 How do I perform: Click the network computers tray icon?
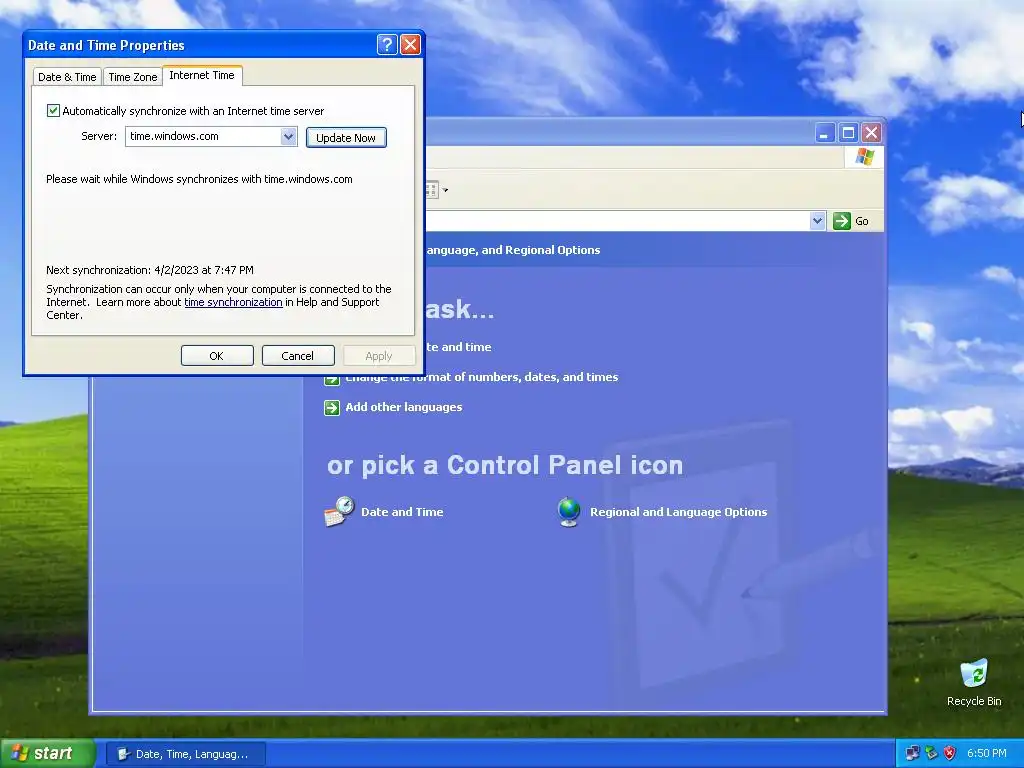pos(912,754)
